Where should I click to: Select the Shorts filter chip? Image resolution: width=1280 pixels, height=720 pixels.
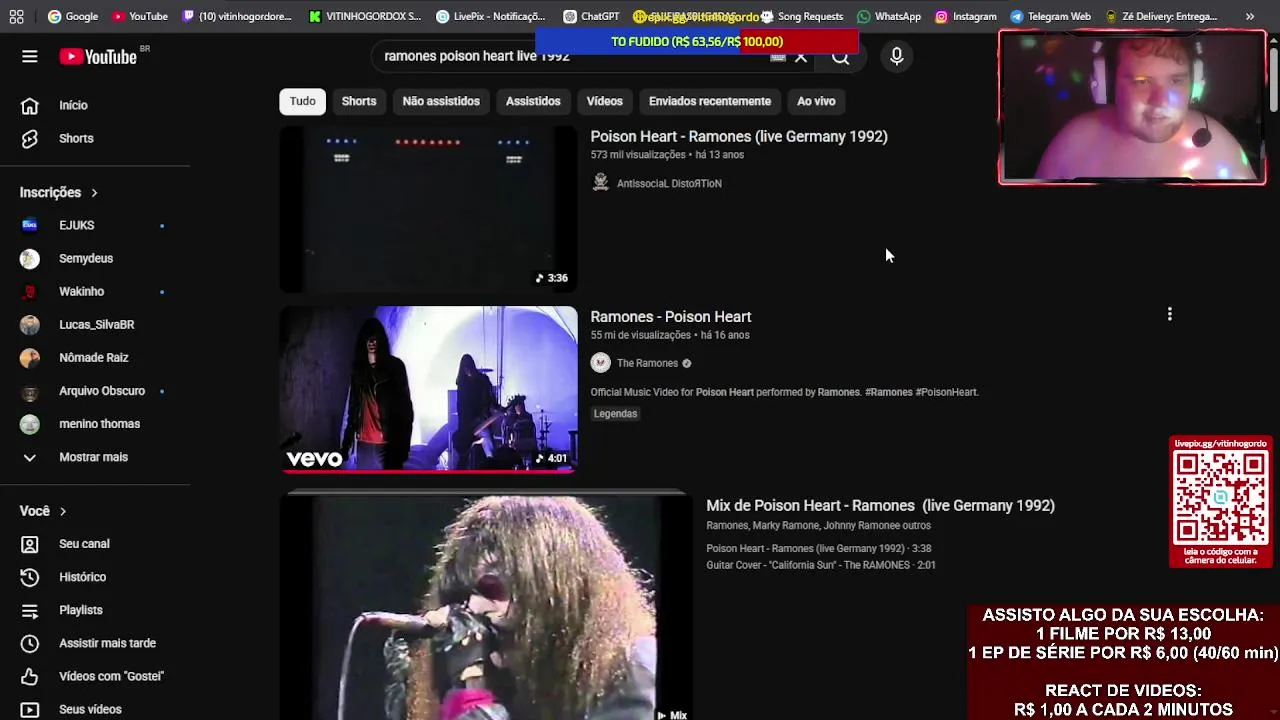(x=359, y=101)
